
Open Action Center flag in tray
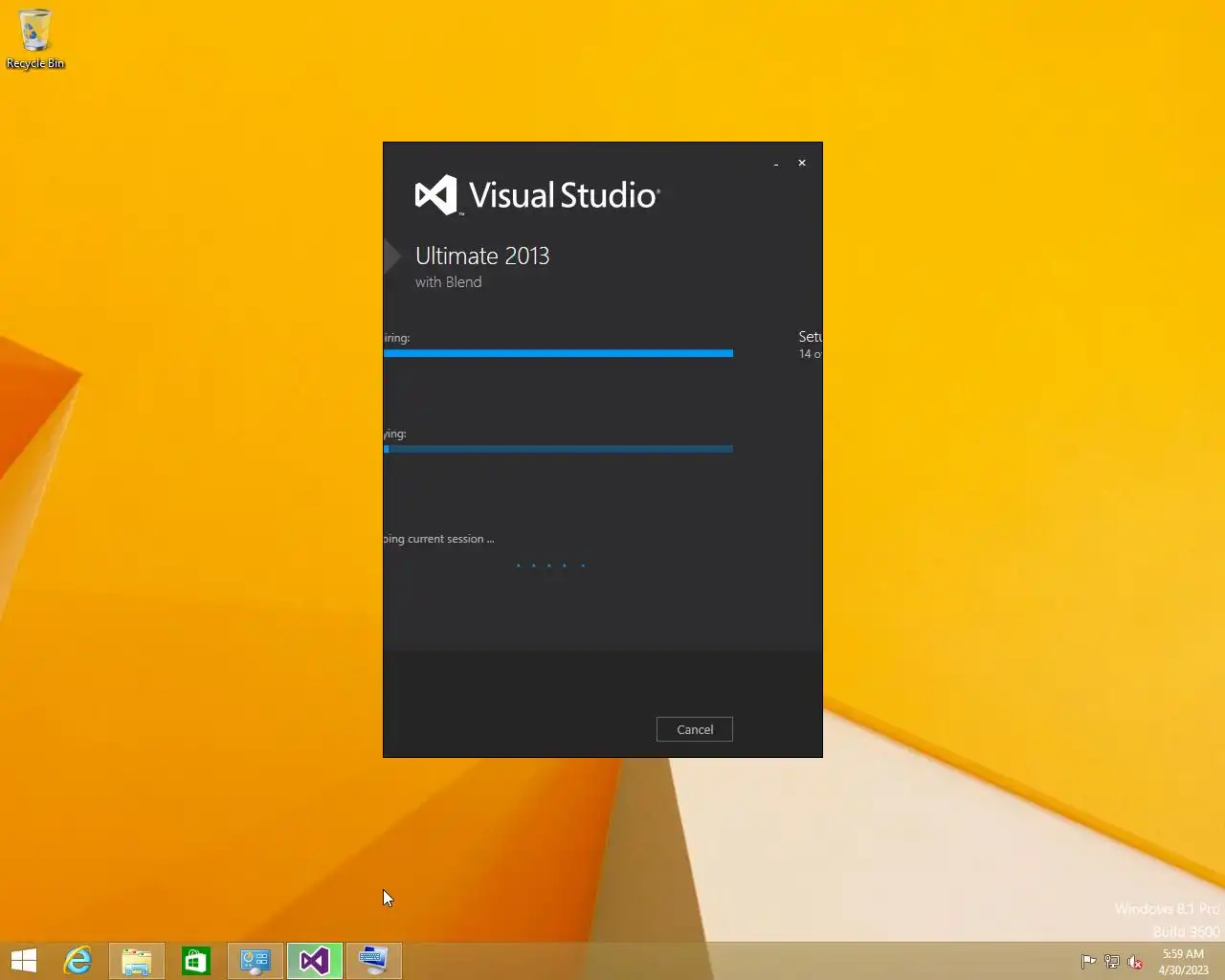click(1088, 962)
